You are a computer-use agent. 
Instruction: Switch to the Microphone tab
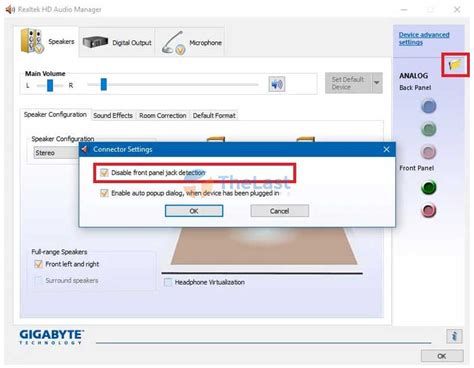pos(190,43)
